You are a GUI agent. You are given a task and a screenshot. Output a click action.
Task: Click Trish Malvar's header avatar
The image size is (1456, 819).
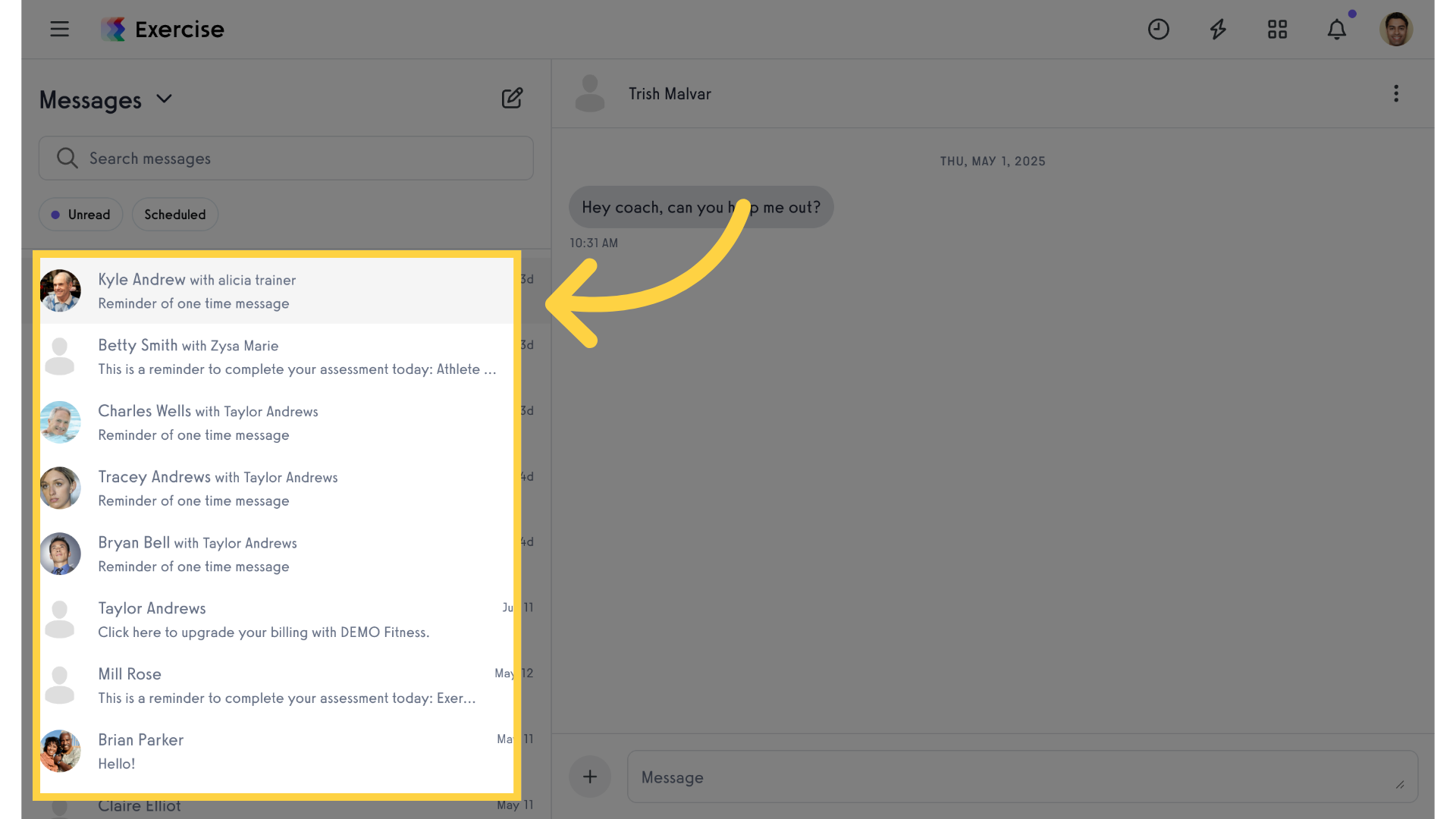point(590,93)
